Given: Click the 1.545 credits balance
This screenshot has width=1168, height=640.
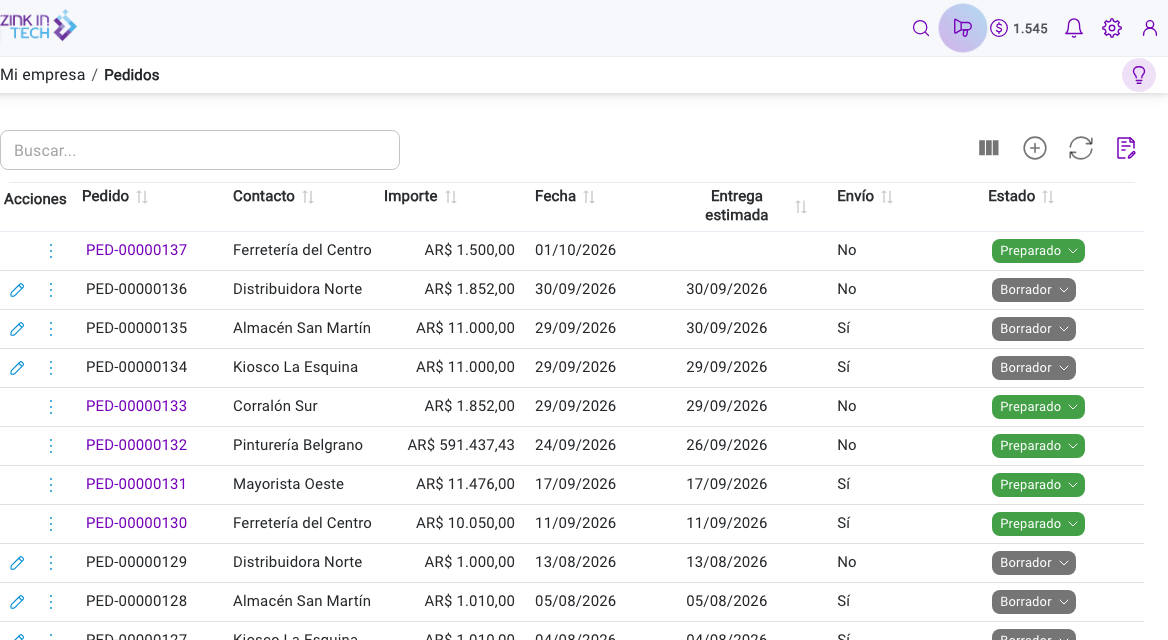Looking at the screenshot, I should coord(1018,28).
